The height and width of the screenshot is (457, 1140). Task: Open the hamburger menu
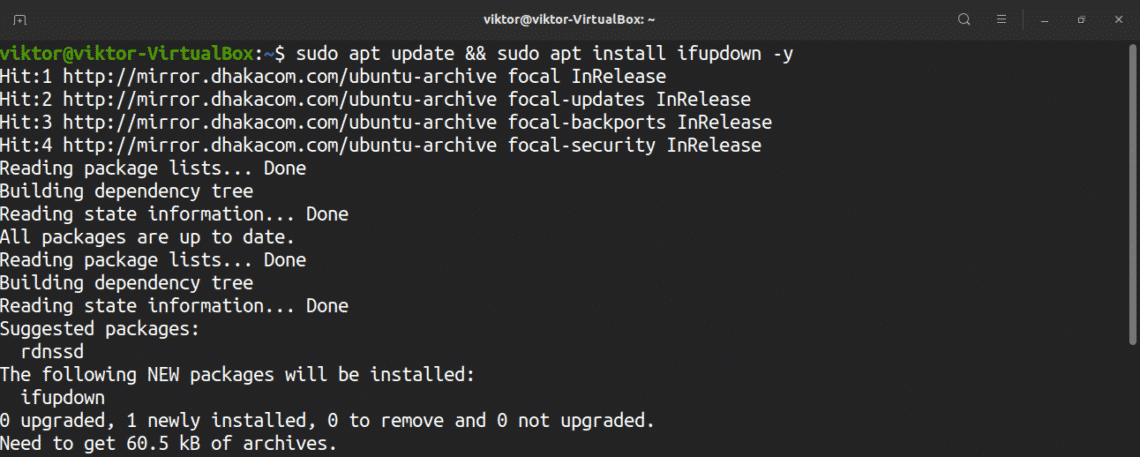click(1000, 19)
